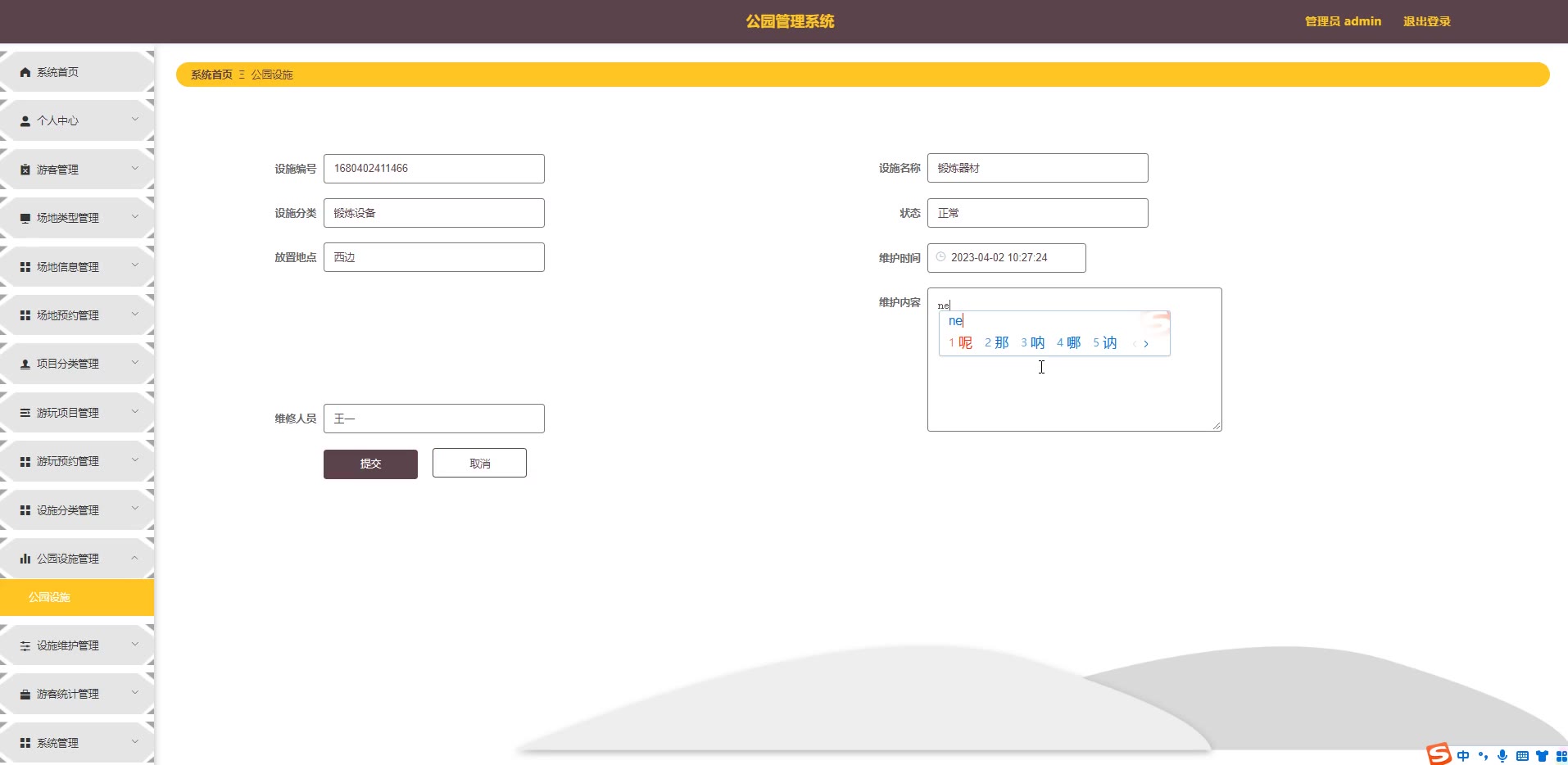Viewport: 1568px width, 765px height.
Task: Expand the 系统管理 chevron
Action: pyautogui.click(x=135, y=741)
